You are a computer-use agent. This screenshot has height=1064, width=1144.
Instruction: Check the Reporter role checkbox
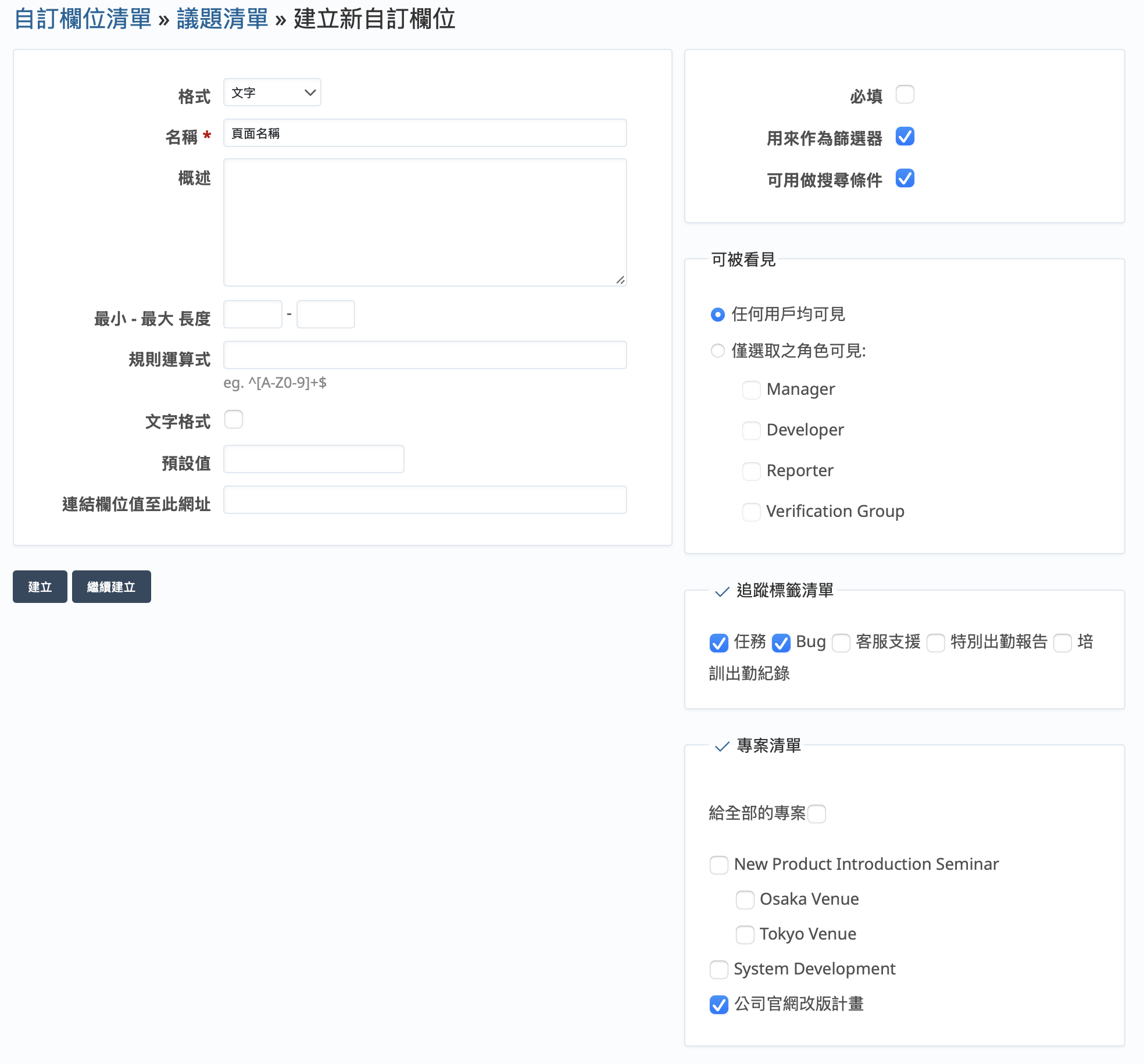752,472
